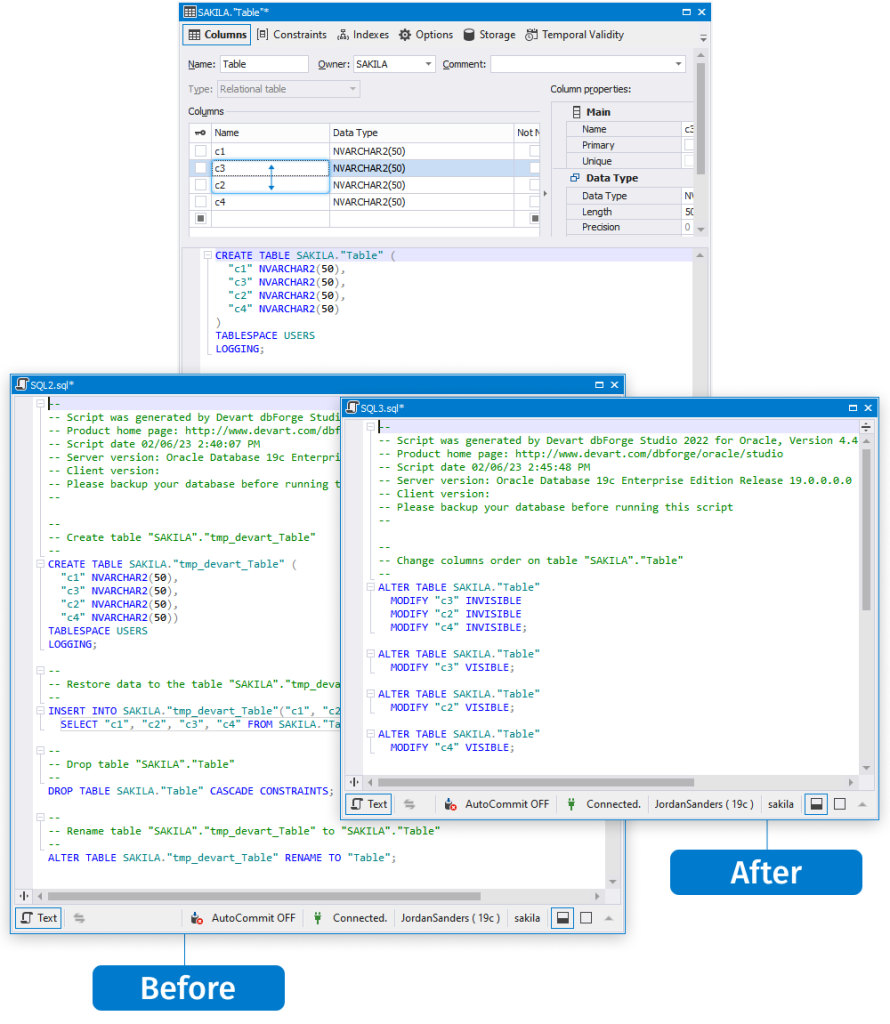Fold the first ALTER TABLE MODIFY INVISIBLE block in SQL3
The height and width of the screenshot is (1024, 890).
coord(370,587)
